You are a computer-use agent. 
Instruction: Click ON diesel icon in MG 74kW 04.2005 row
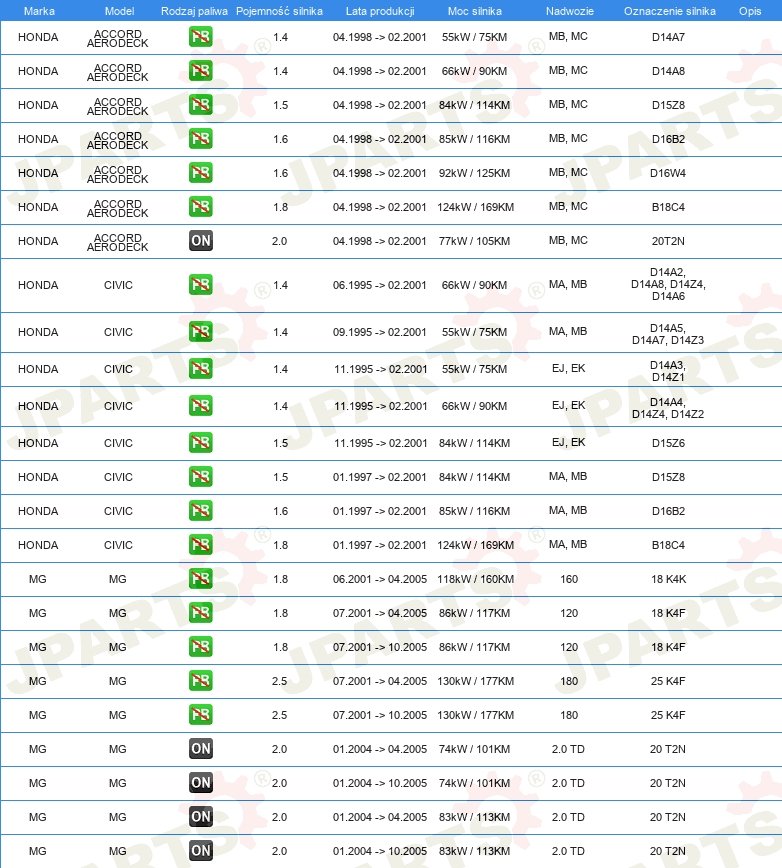click(200, 749)
